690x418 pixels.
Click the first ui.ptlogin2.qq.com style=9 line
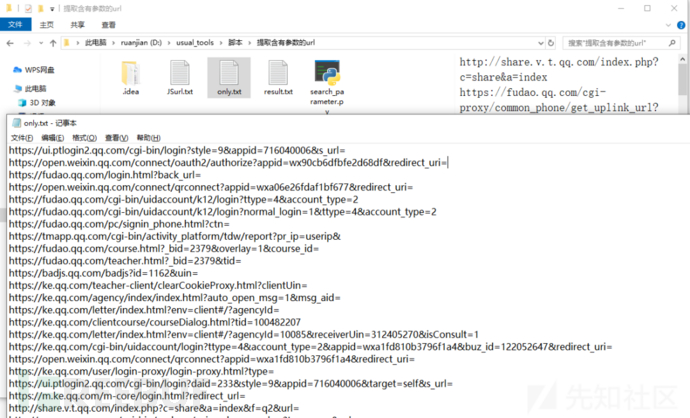(x=177, y=150)
